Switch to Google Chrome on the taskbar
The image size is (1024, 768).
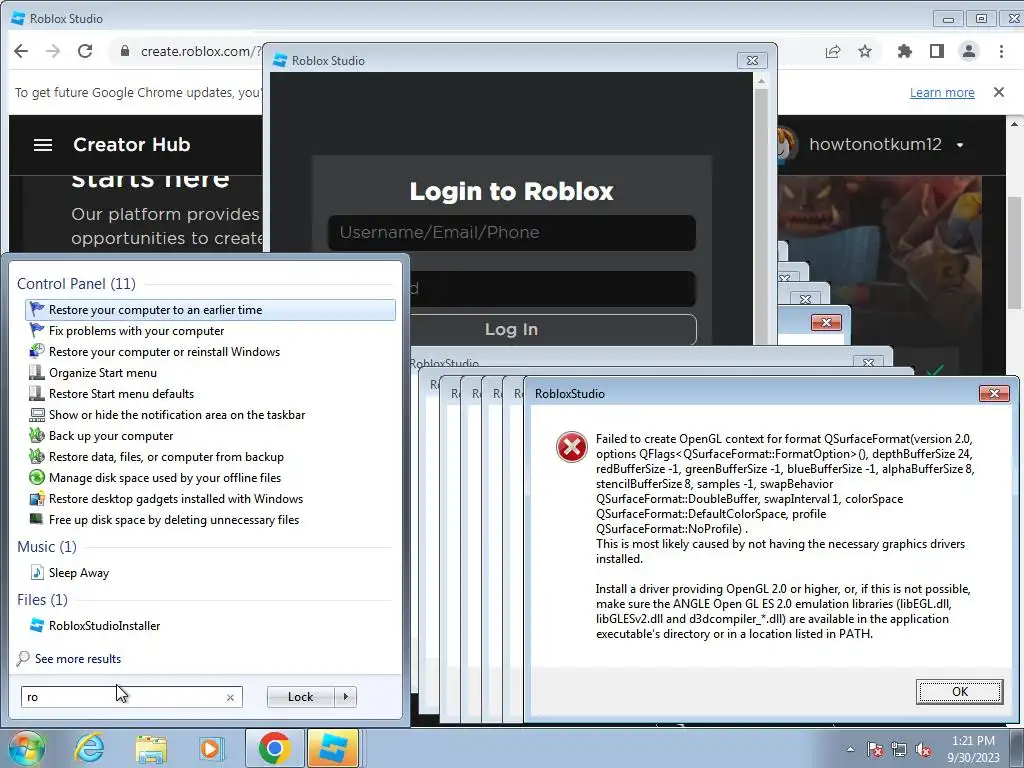coord(274,748)
